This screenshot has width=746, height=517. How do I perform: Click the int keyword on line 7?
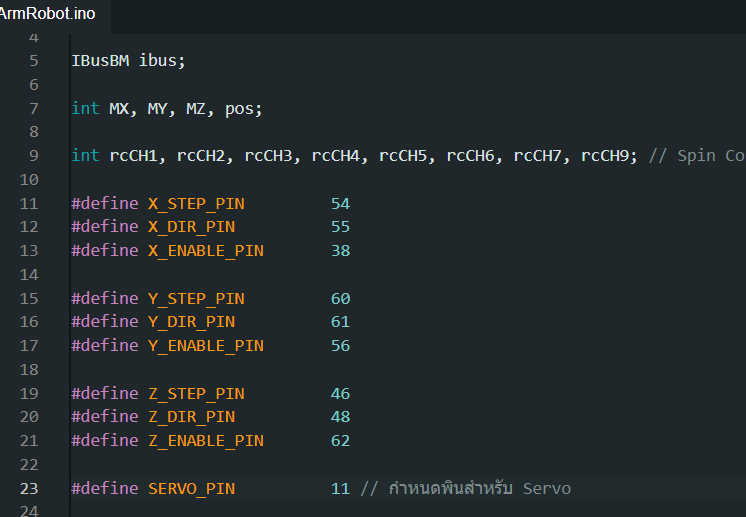tap(85, 108)
